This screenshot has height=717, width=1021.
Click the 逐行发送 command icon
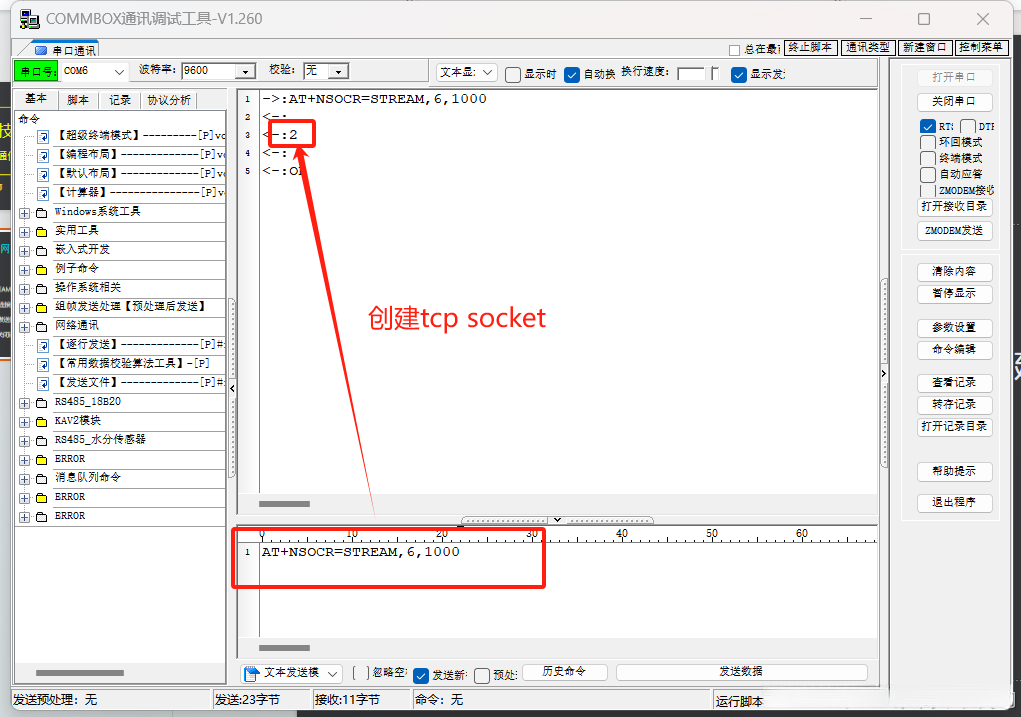[x=43, y=346]
